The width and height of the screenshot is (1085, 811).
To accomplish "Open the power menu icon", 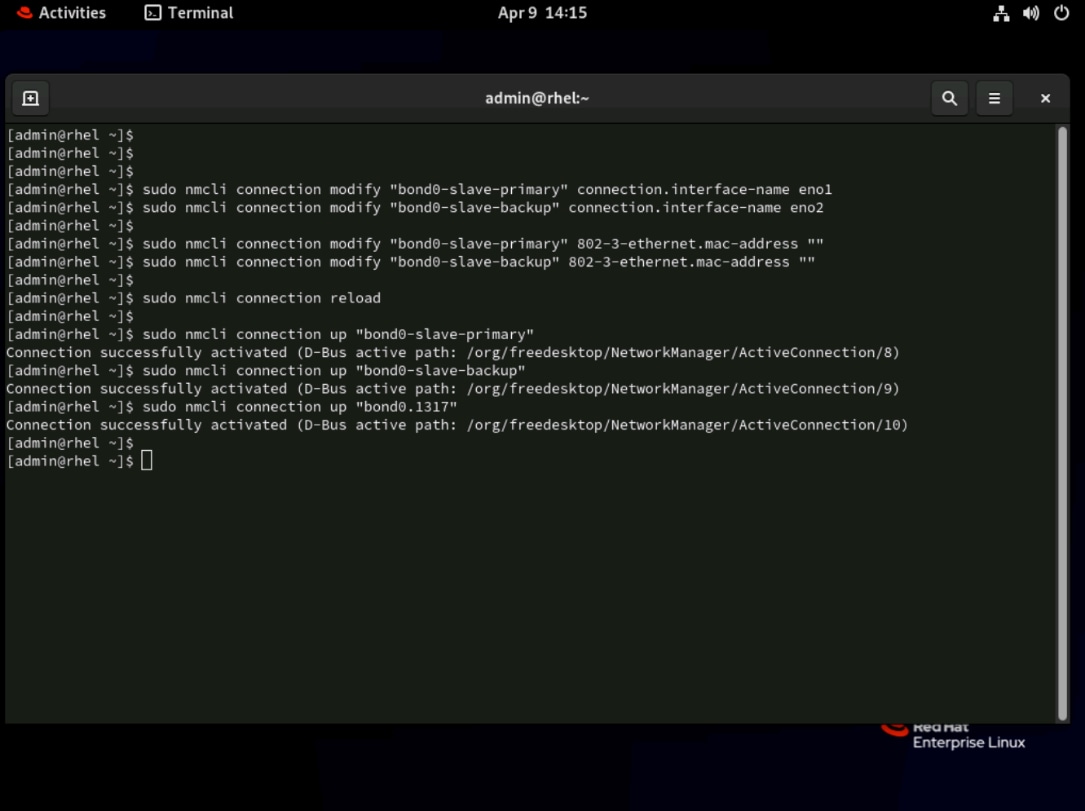I will [1061, 13].
